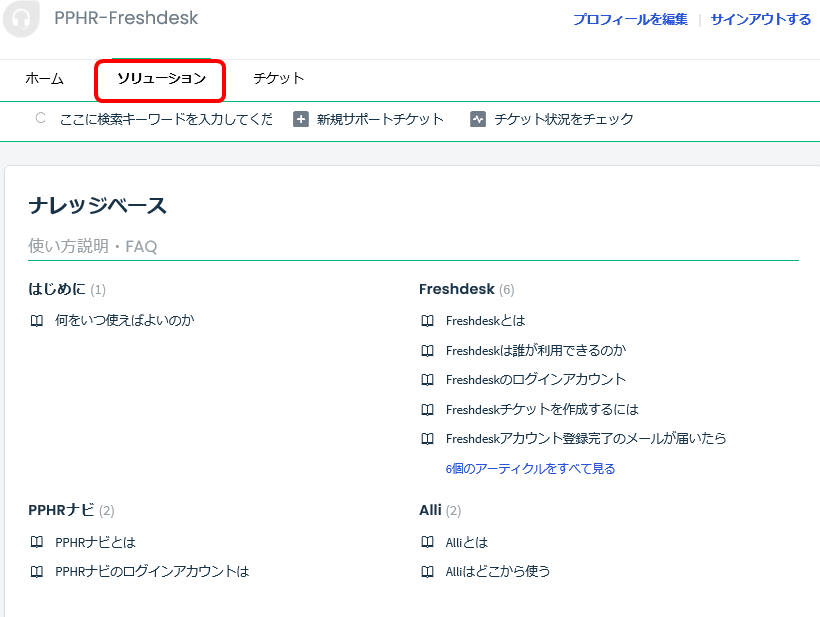The image size is (820, 617).
Task: Click the PPHR-Freshdesk headset logo
Action: click(x=21, y=18)
